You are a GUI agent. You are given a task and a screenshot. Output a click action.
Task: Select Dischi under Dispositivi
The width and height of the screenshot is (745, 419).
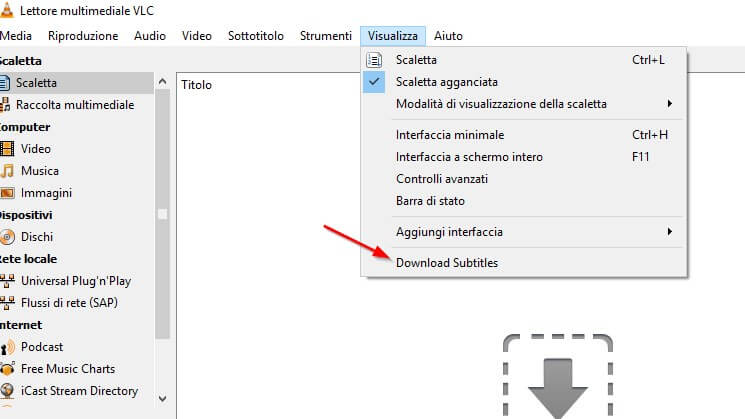[x=76, y=237]
